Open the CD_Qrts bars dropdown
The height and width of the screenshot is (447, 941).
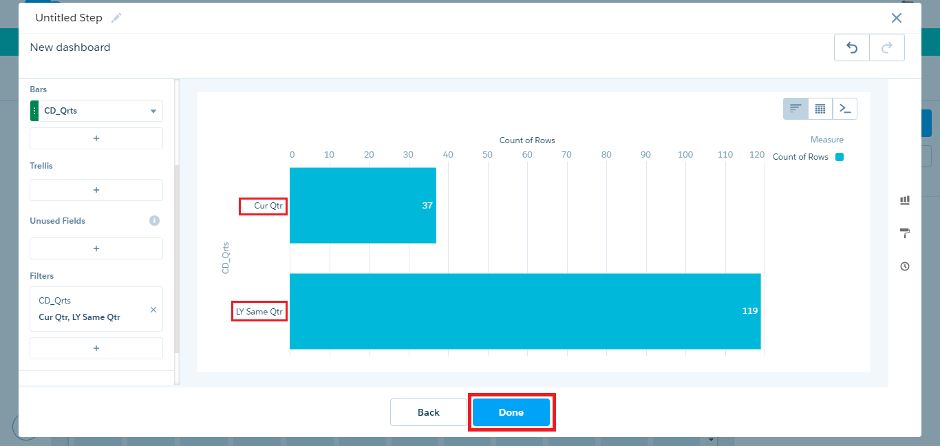coord(153,111)
